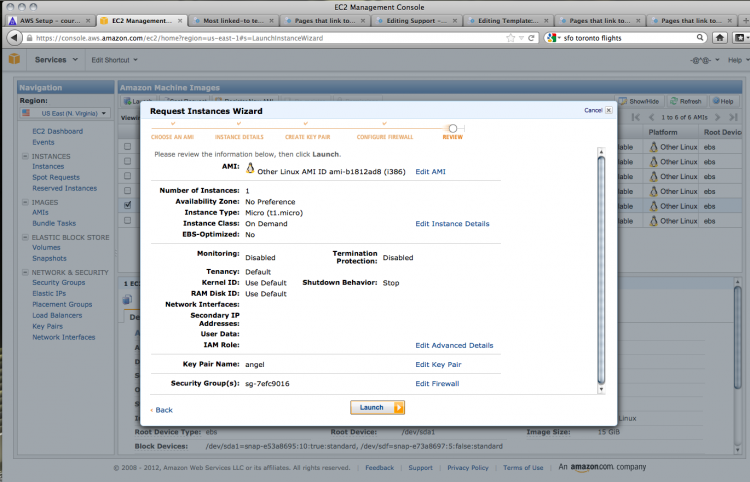750x482 pixels.
Task: Collapse the ELASTIC BLOCK STORE section
Action: pos(25,237)
